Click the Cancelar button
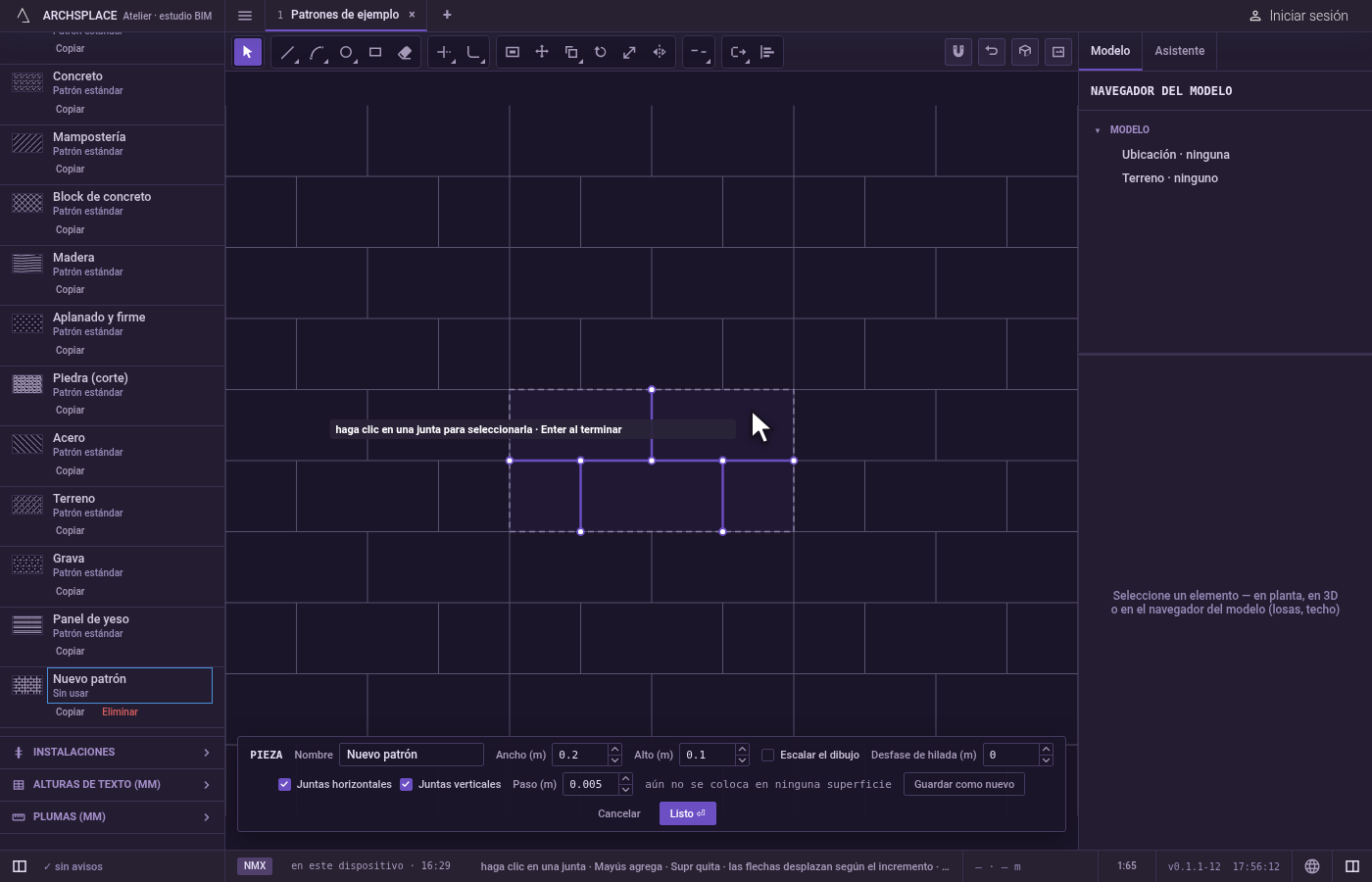1372x882 pixels. coord(618,813)
